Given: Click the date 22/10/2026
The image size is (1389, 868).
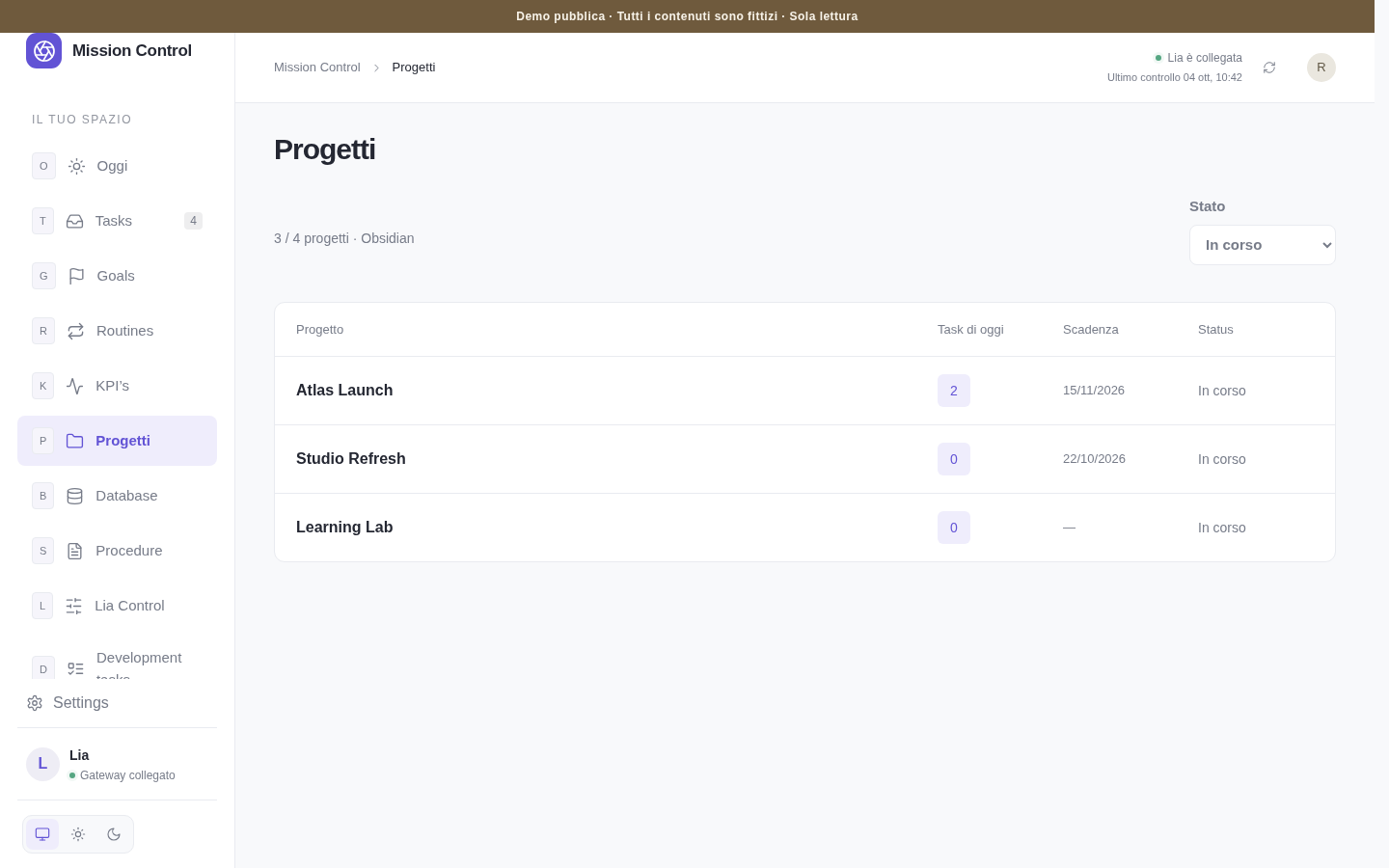Looking at the screenshot, I should click(1094, 459).
